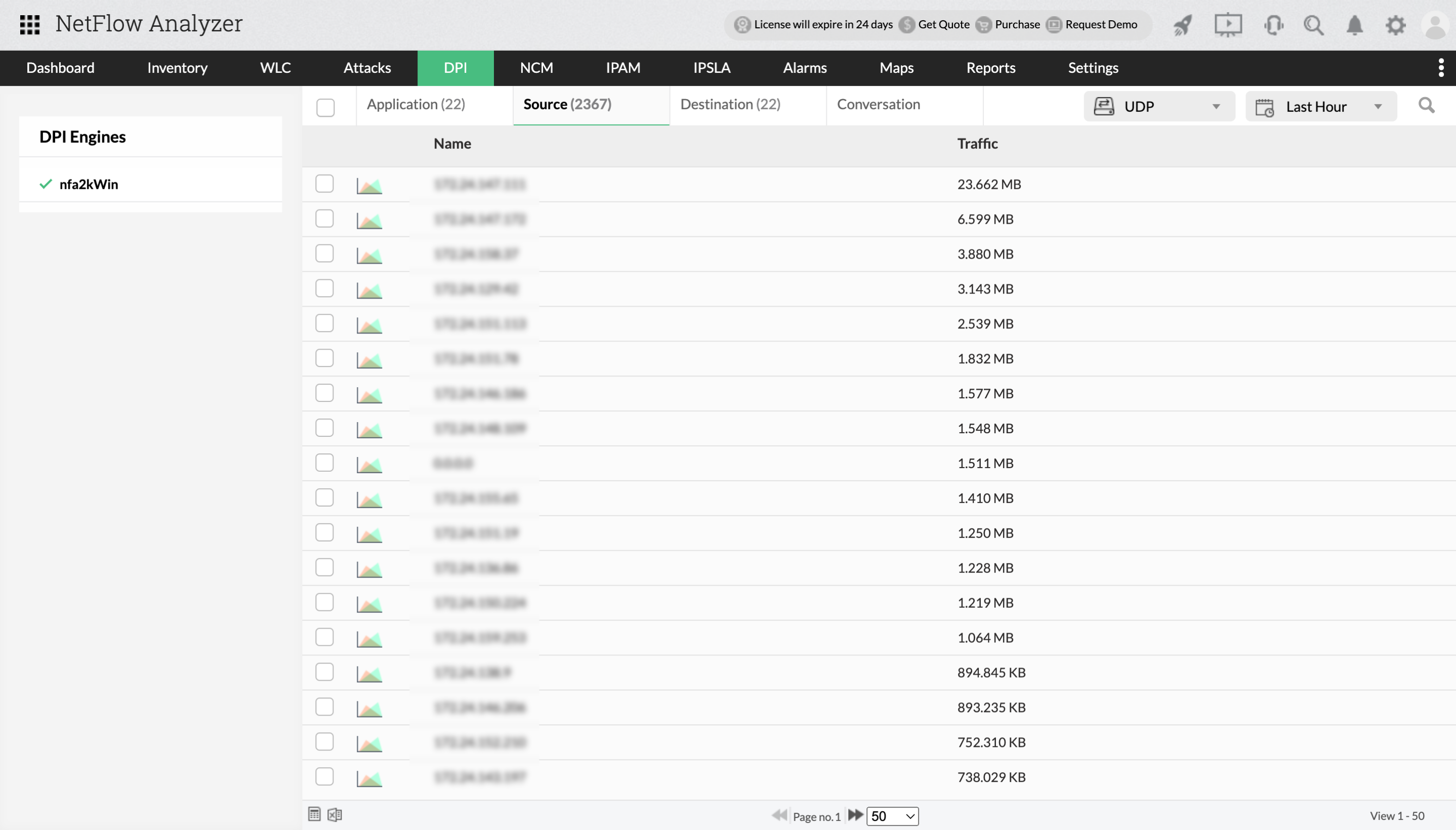The height and width of the screenshot is (830, 1456).
Task: Open the rows-per-page 50 dropdown
Action: pos(892,816)
